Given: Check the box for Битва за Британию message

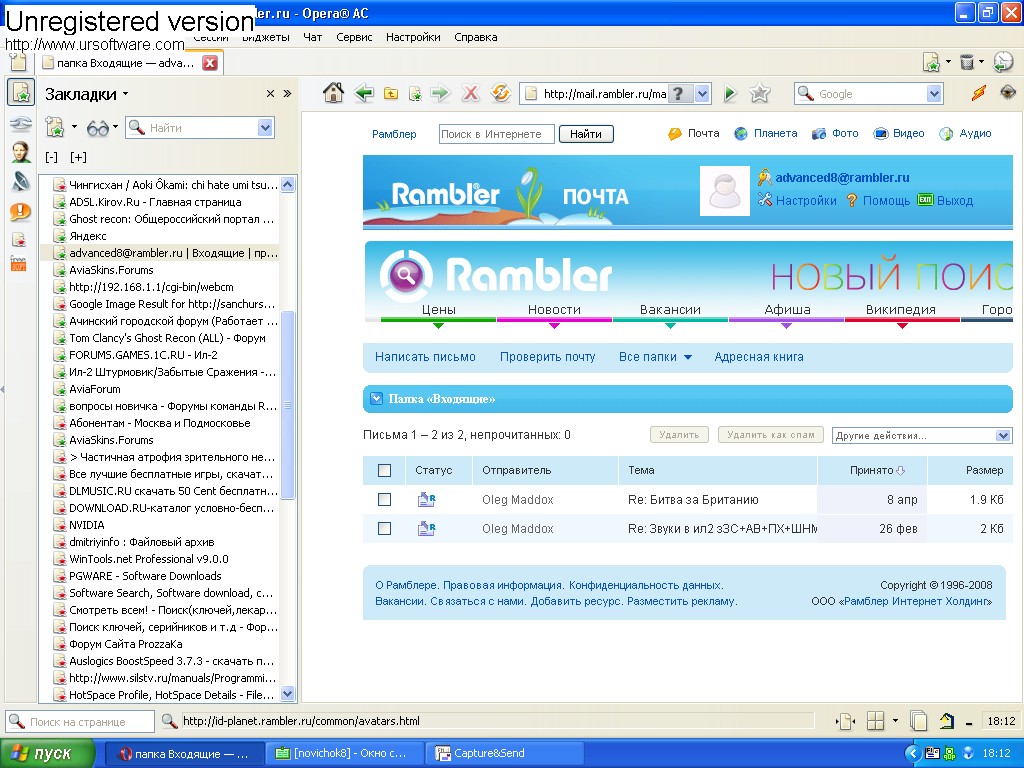Looking at the screenshot, I should [385, 500].
